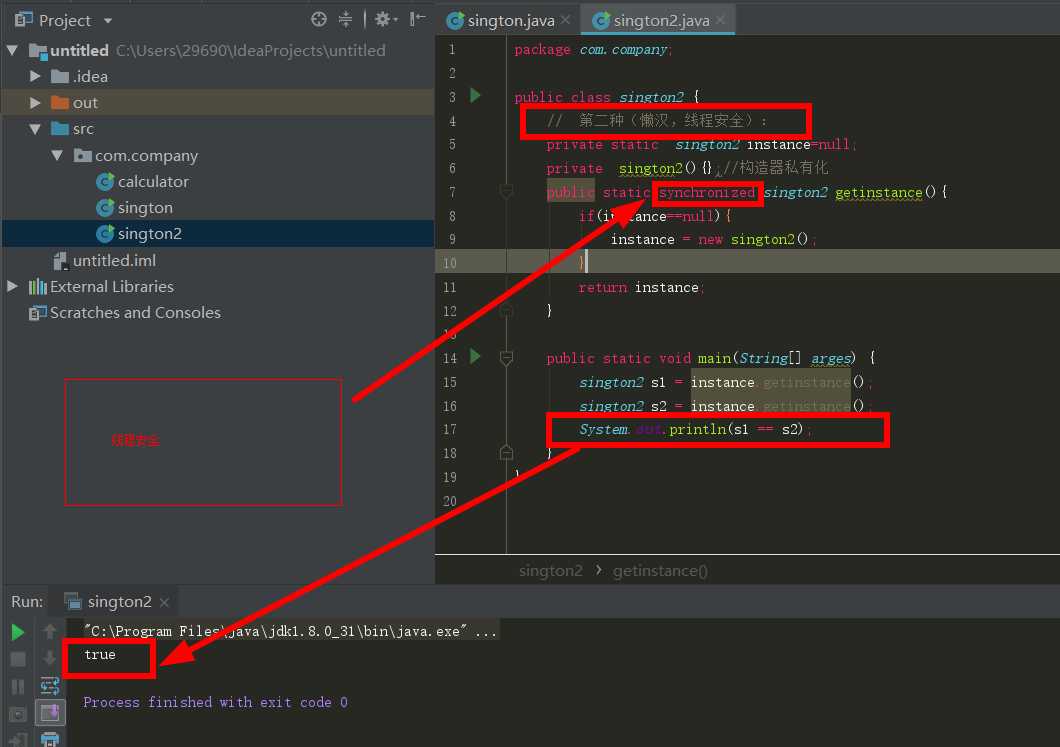Click the calculator class icon
The width and height of the screenshot is (1060, 747).
[105, 181]
